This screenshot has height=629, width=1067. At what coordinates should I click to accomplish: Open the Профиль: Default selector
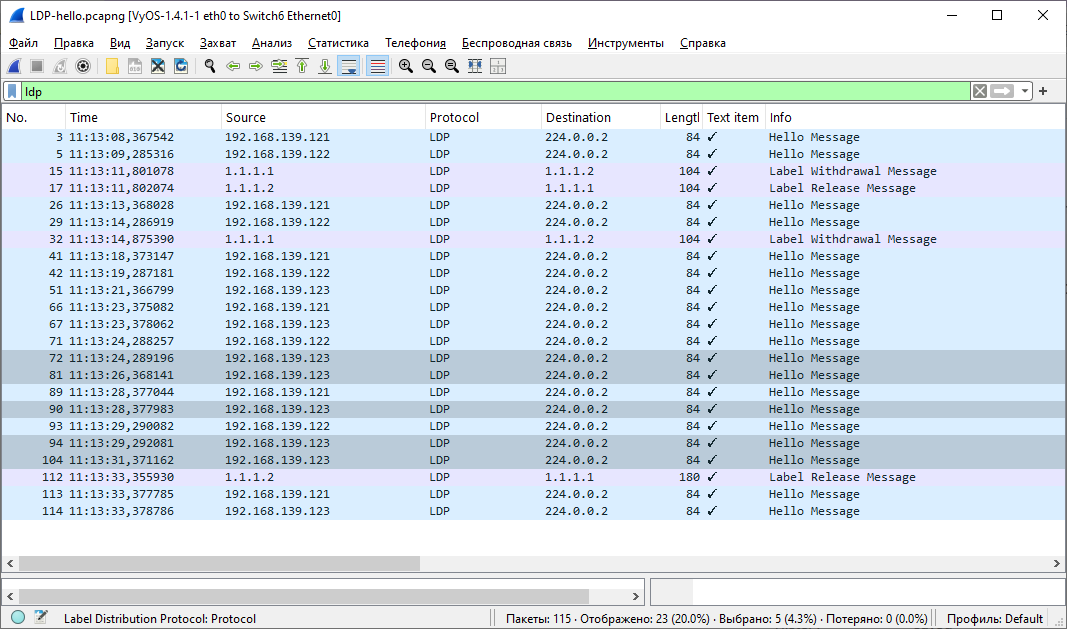pyautogui.click(x=994, y=618)
